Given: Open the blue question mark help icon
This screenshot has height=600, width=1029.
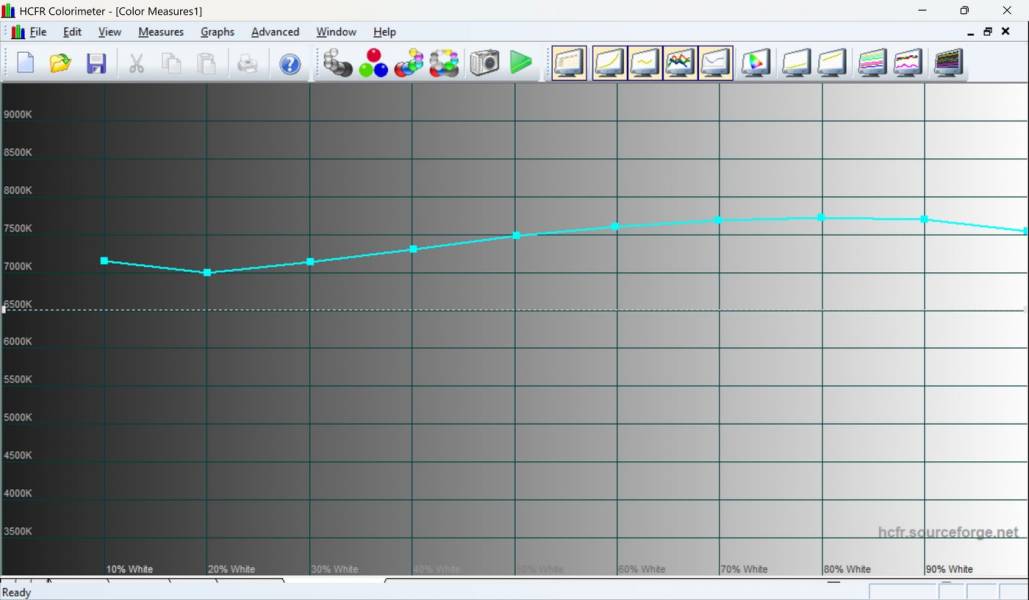Looking at the screenshot, I should [290, 63].
